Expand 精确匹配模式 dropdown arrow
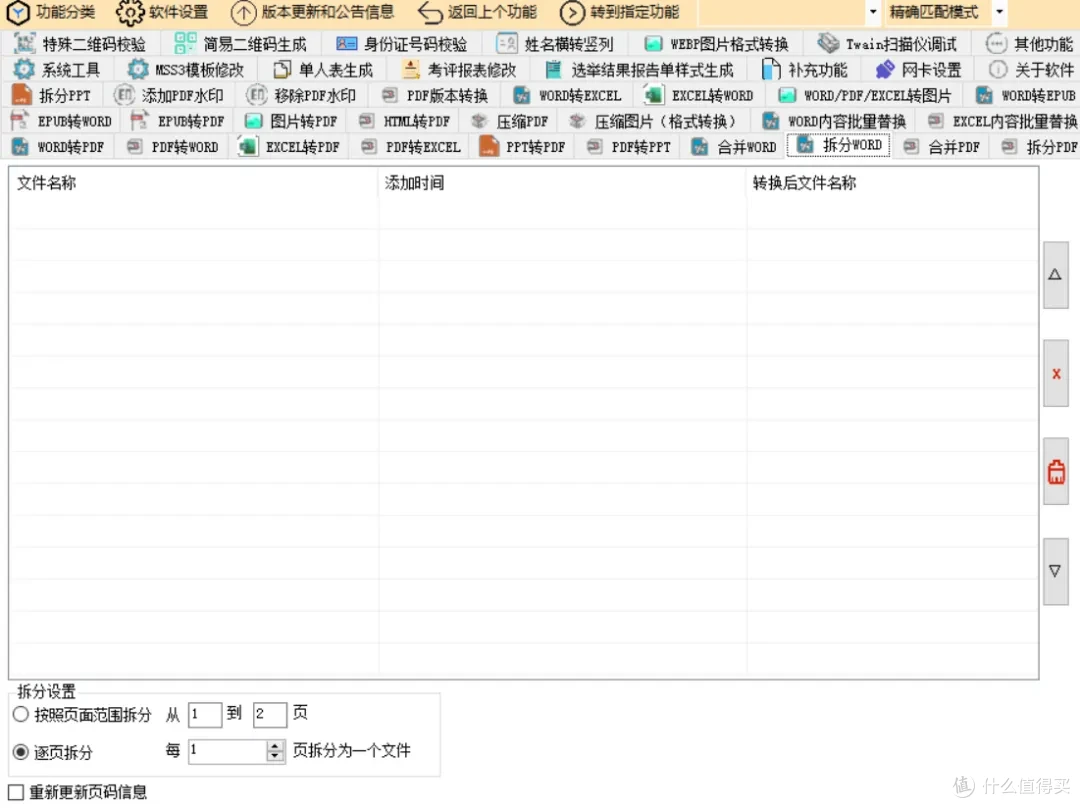Viewport: 1080px width, 808px height. tap(999, 12)
